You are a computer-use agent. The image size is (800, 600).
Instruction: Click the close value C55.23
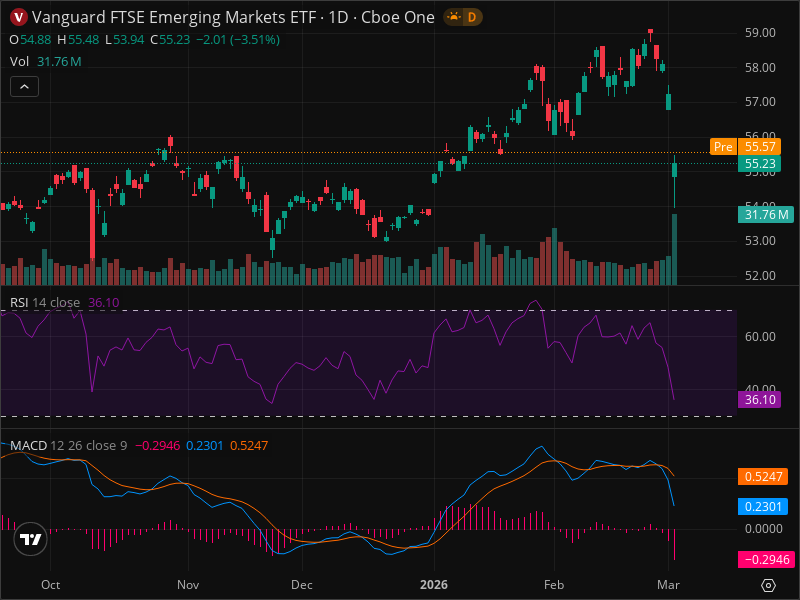[x=170, y=40]
